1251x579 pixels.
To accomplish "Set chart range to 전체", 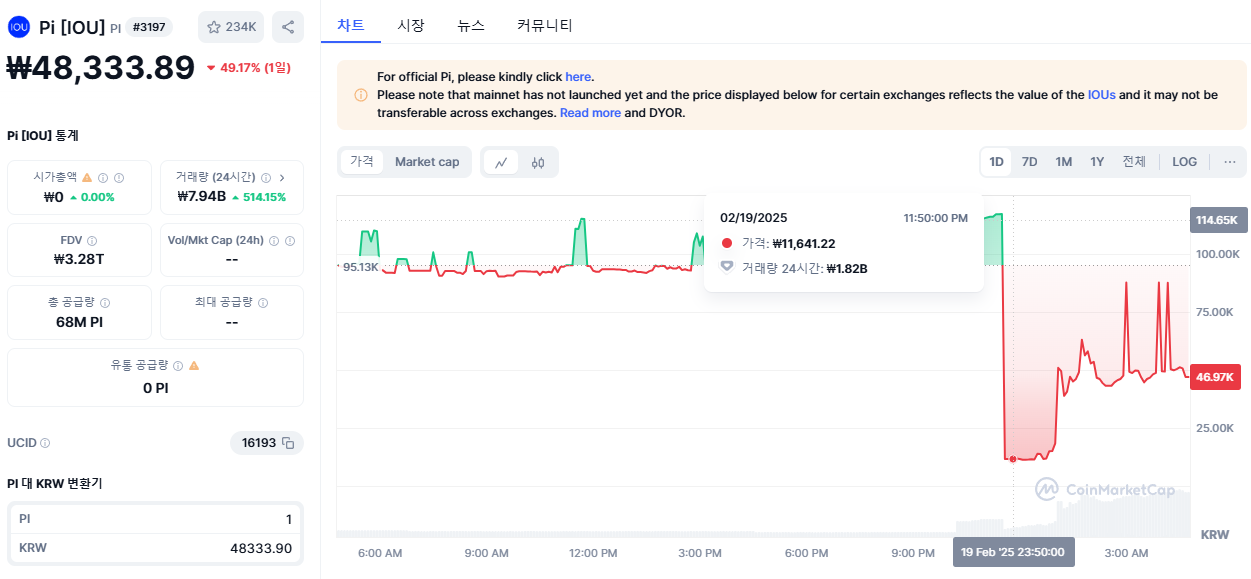I will click(x=1134, y=162).
